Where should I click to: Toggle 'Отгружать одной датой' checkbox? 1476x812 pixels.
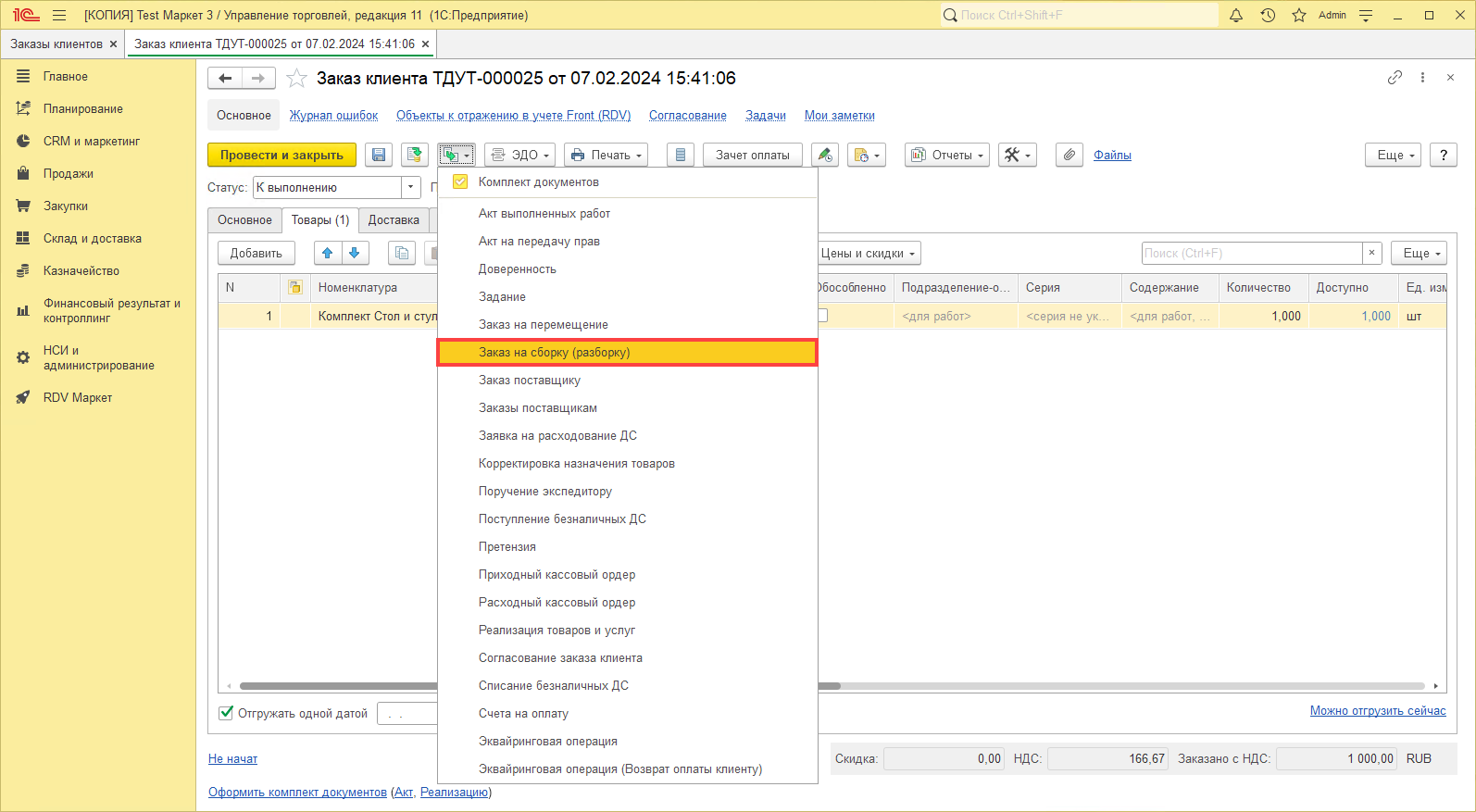click(226, 713)
